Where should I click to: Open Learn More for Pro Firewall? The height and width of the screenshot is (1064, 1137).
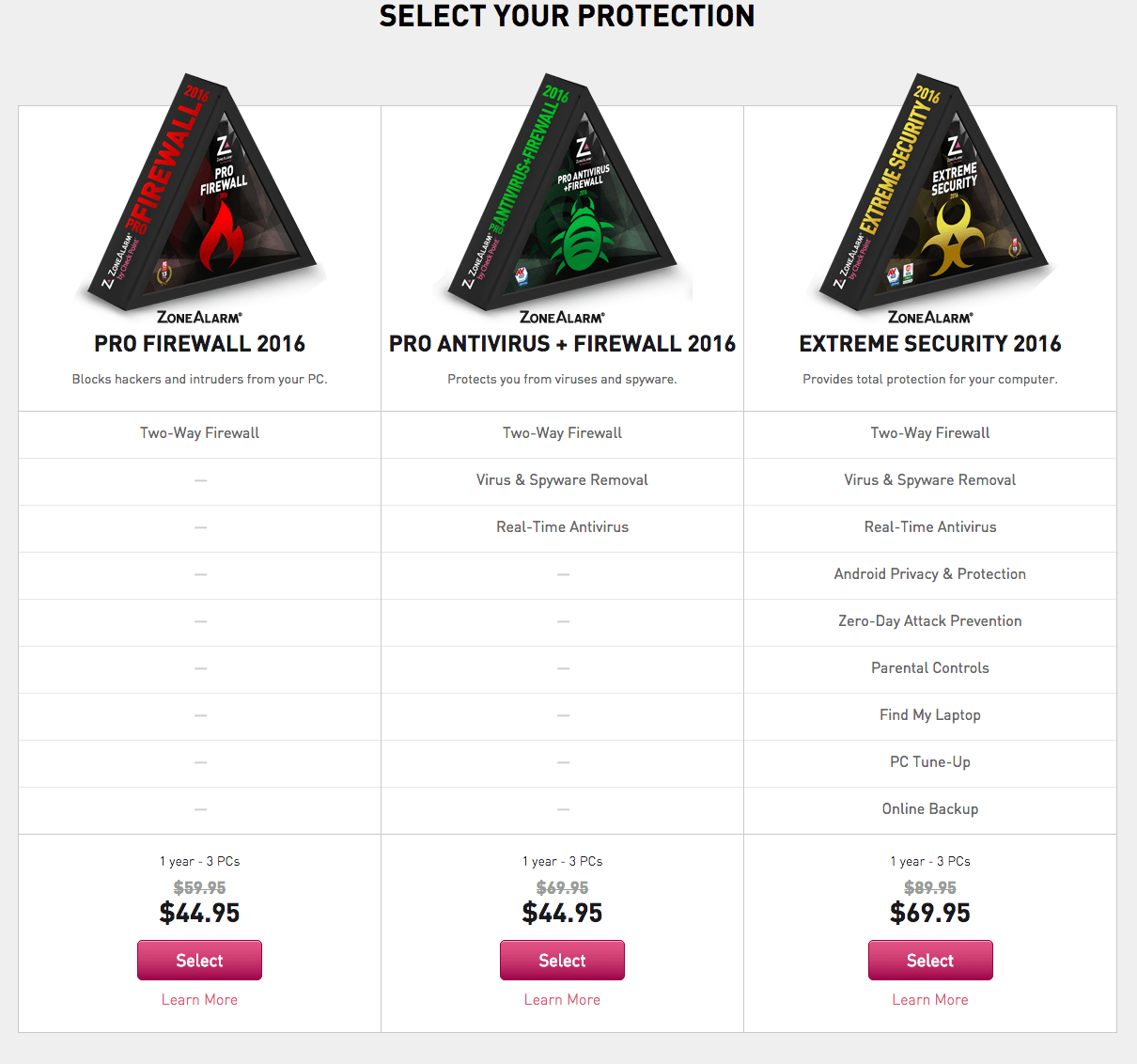[x=199, y=1000]
